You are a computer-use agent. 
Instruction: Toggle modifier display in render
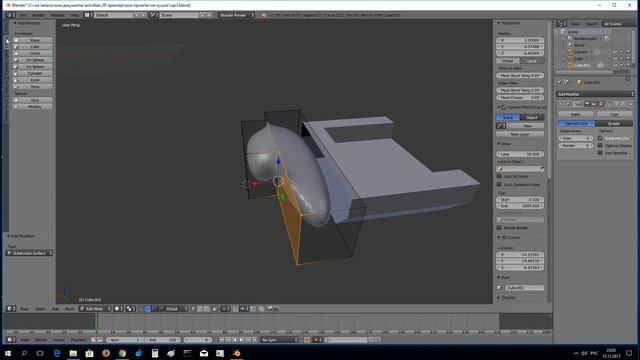[x=587, y=104]
